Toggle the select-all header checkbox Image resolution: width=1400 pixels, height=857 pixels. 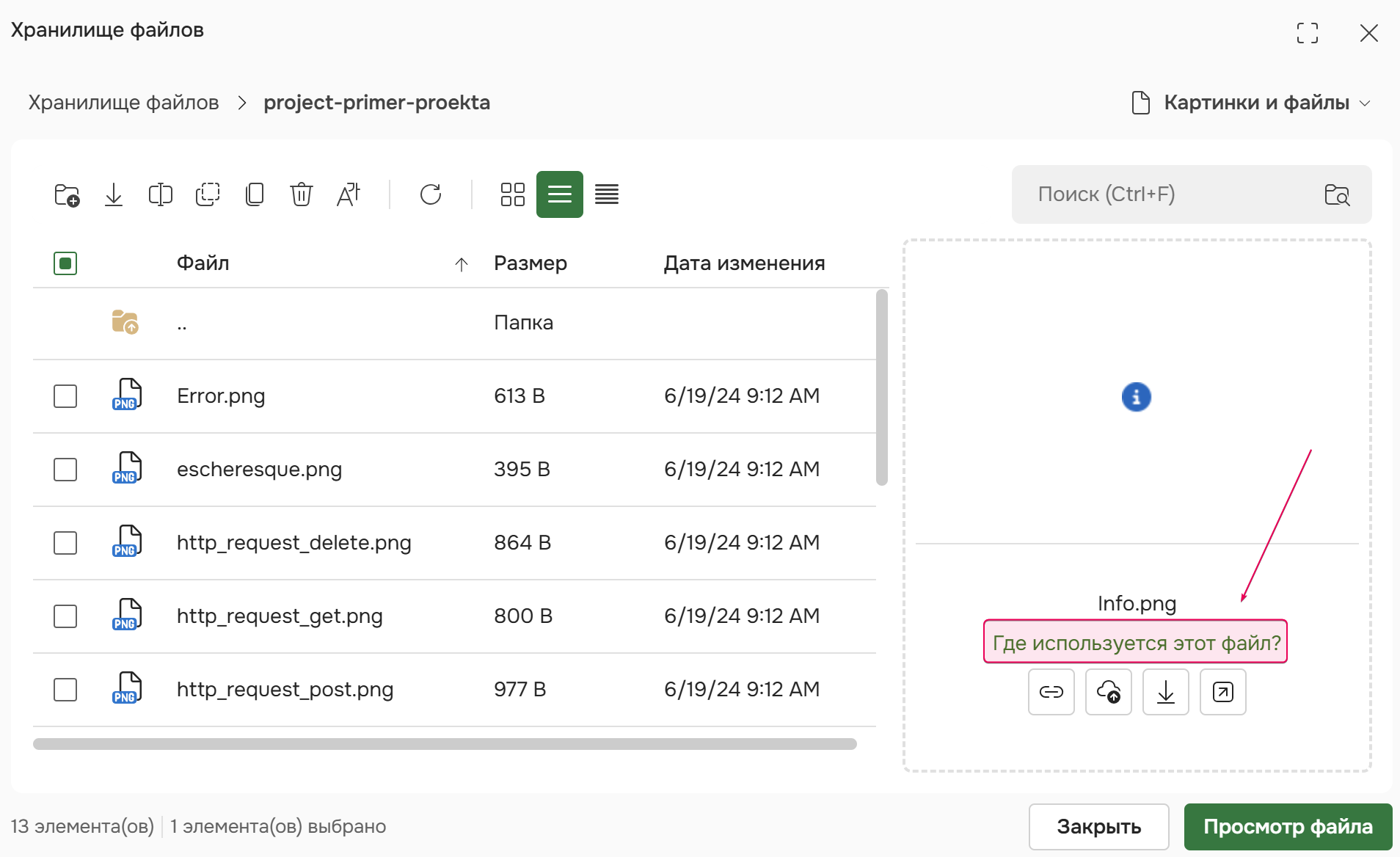point(65,263)
